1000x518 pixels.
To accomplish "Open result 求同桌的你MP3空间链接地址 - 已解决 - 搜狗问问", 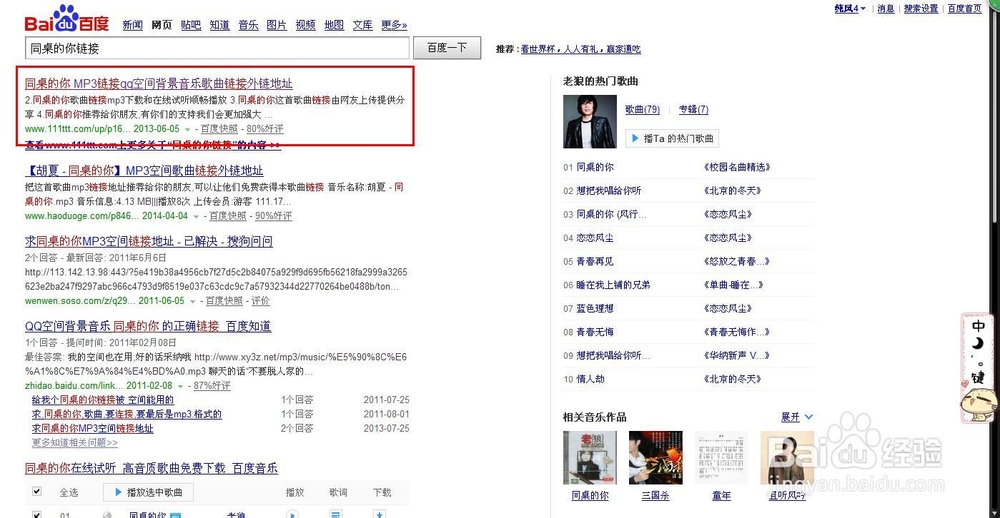I will (149, 242).
